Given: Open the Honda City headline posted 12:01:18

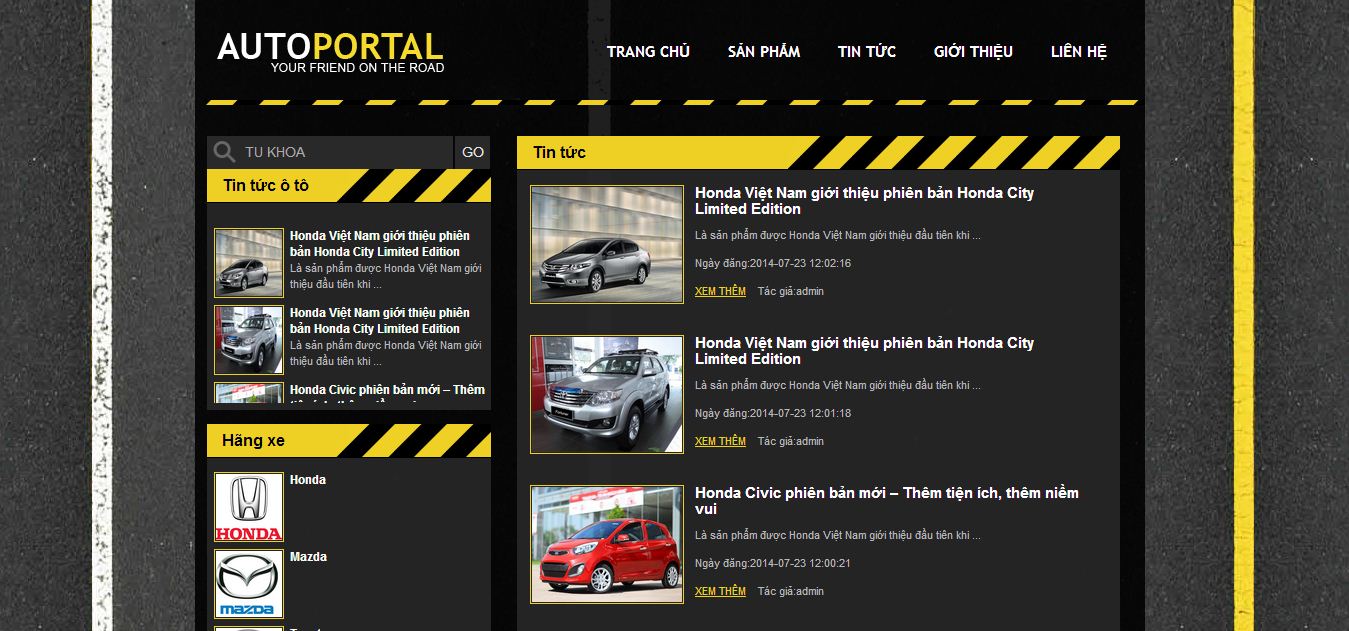Looking at the screenshot, I should 865,351.
